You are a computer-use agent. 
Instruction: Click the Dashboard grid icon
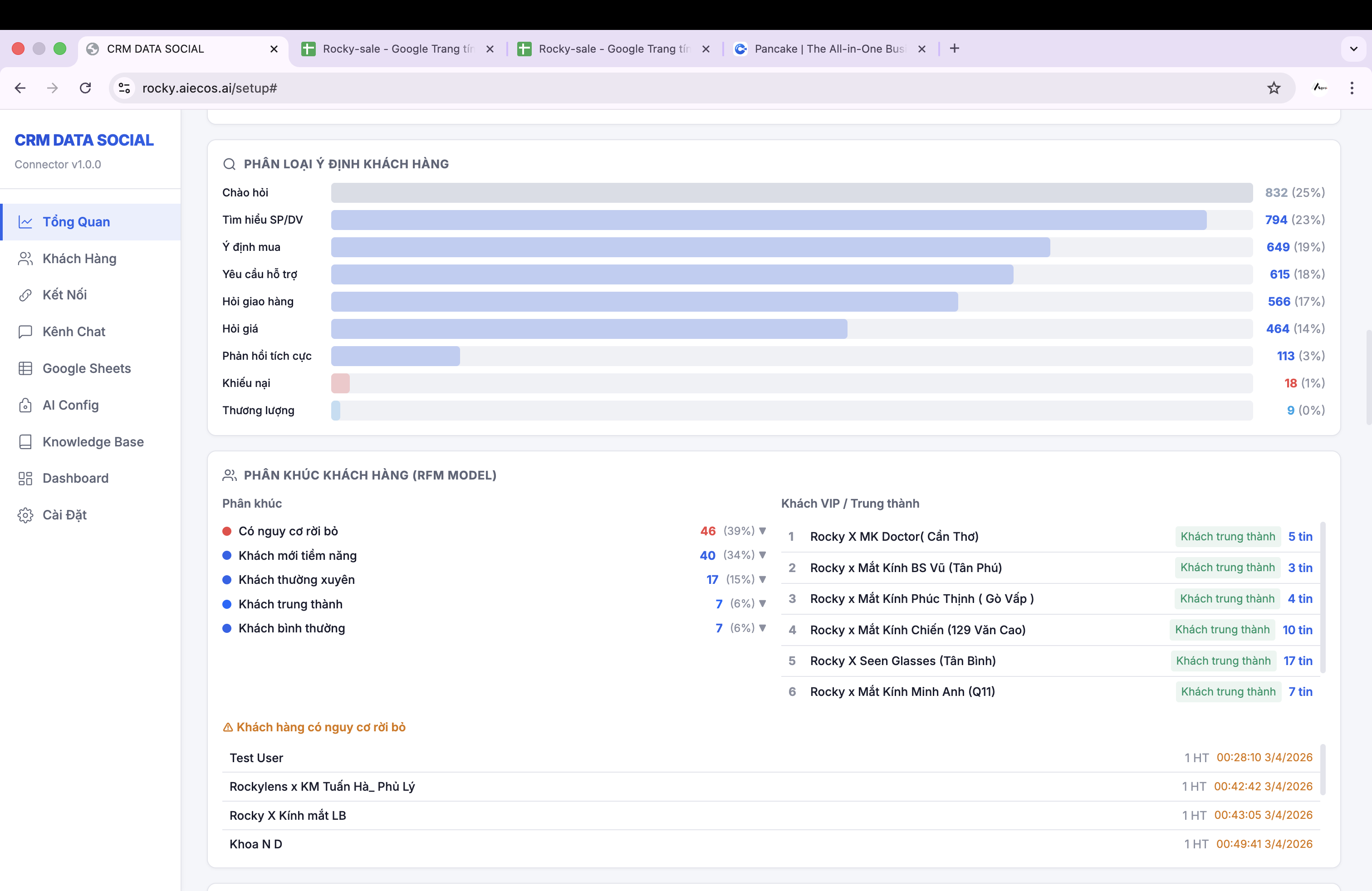click(25, 478)
